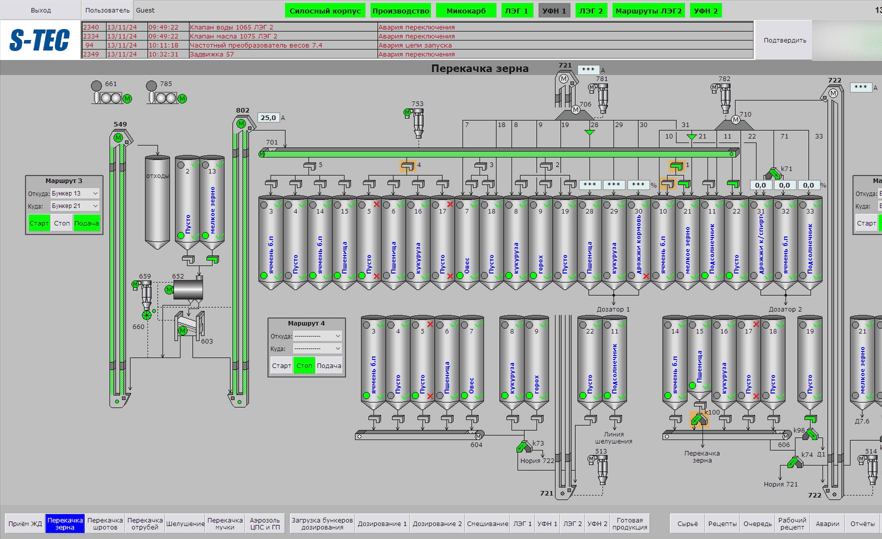882x539 pixels.
Task: Open Маршрут 3 Куда dropdown
Action: click(75, 206)
